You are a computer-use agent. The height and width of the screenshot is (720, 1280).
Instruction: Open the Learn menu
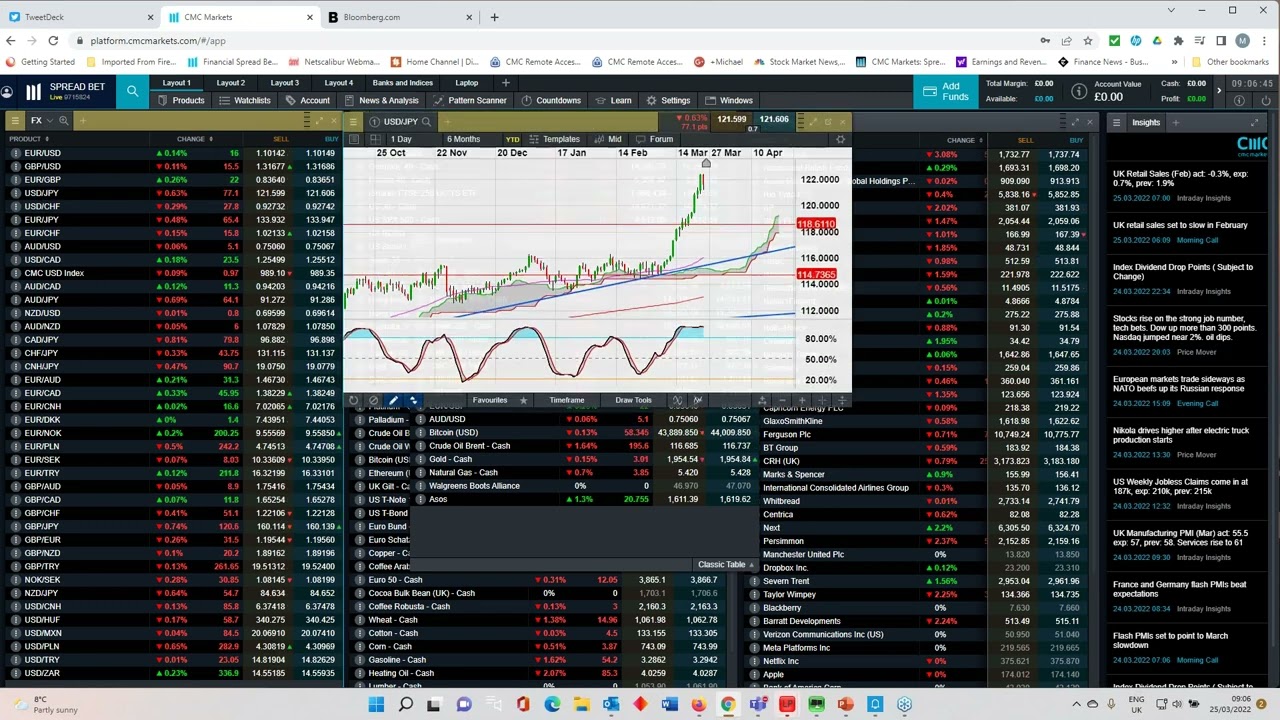tap(613, 100)
